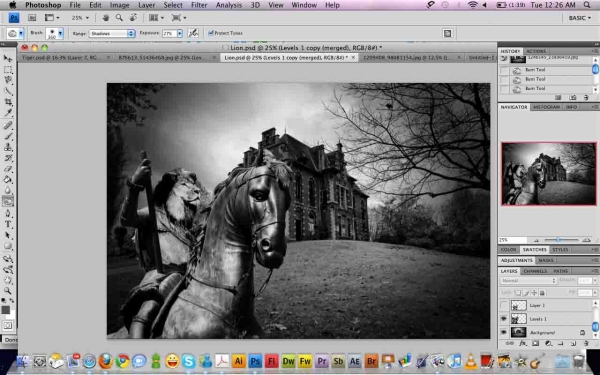Screen dimensions: 600x375
Task: Open the Range dropdown set to Shadows
Action: [112, 33]
